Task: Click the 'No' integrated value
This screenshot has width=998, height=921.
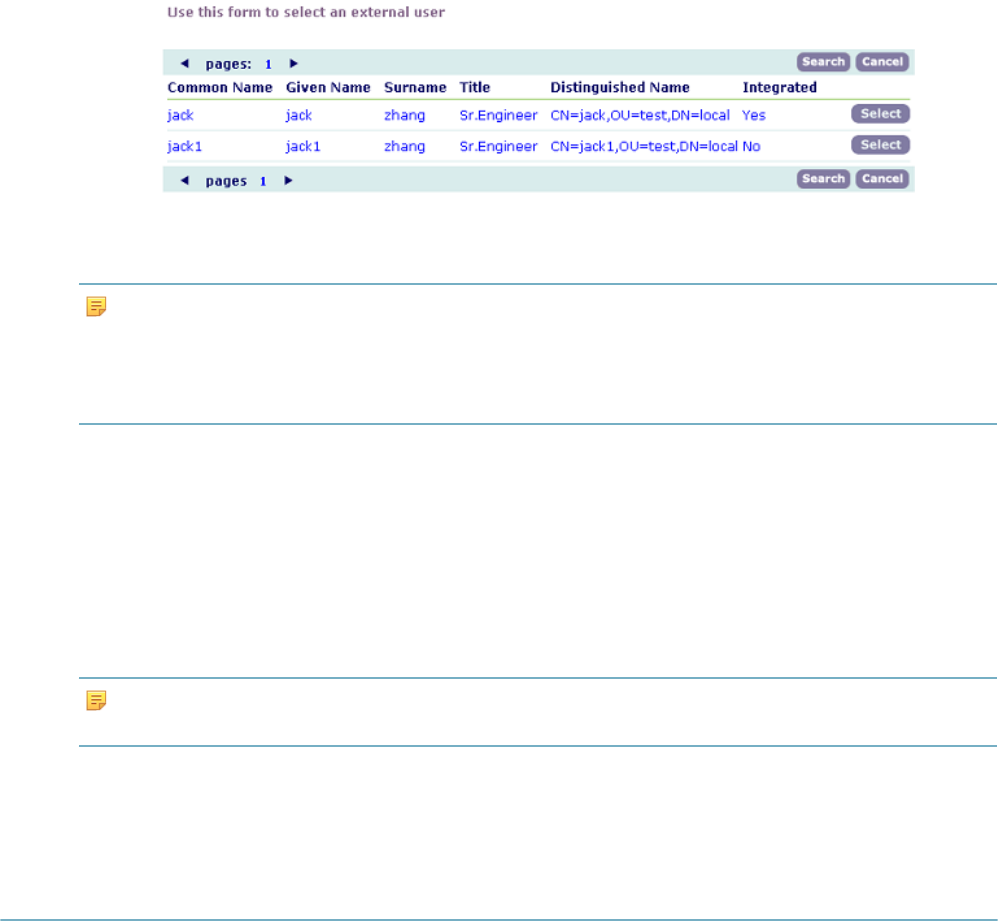Action: pos(752,146)
